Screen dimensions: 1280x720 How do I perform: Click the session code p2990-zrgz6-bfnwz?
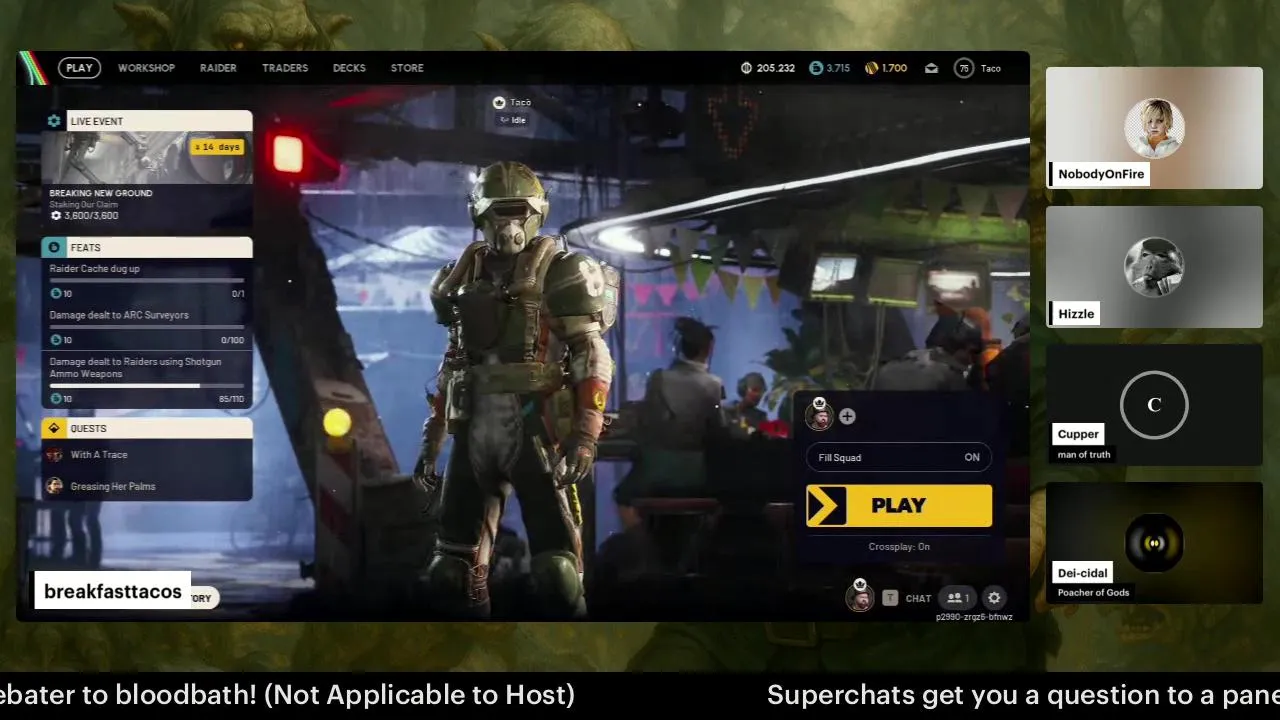coord(974,617)
